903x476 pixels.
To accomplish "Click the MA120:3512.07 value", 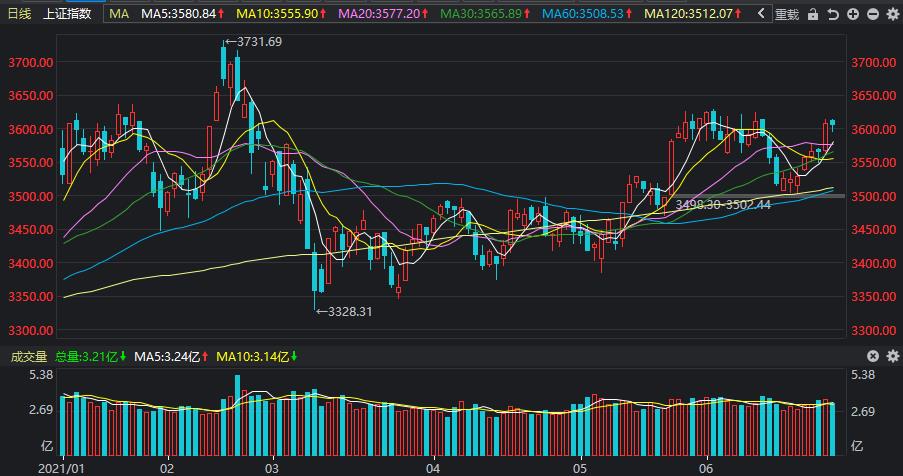I will (689, 14).
